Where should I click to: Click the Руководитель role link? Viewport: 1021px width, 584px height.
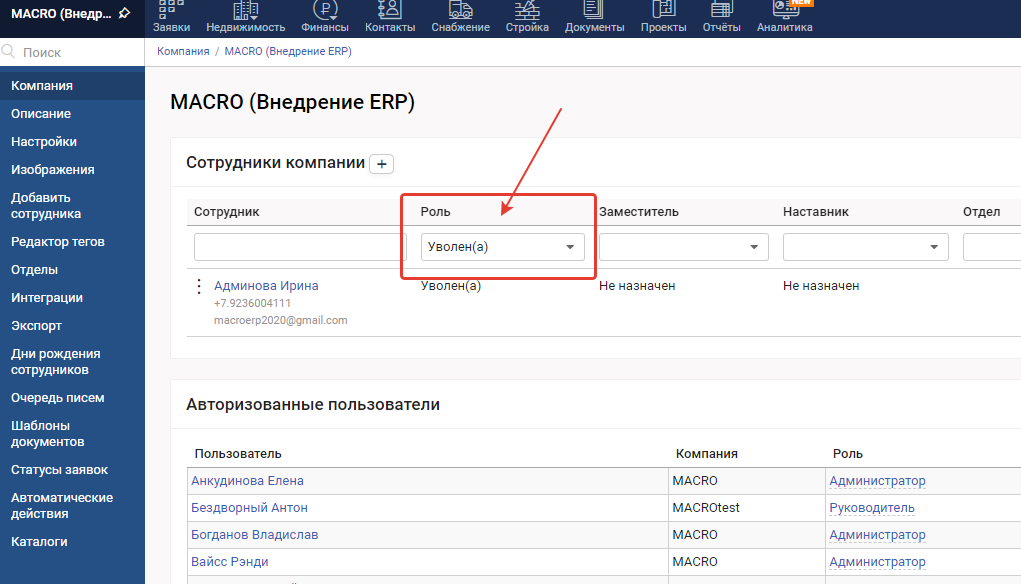[x=872, y=508]
